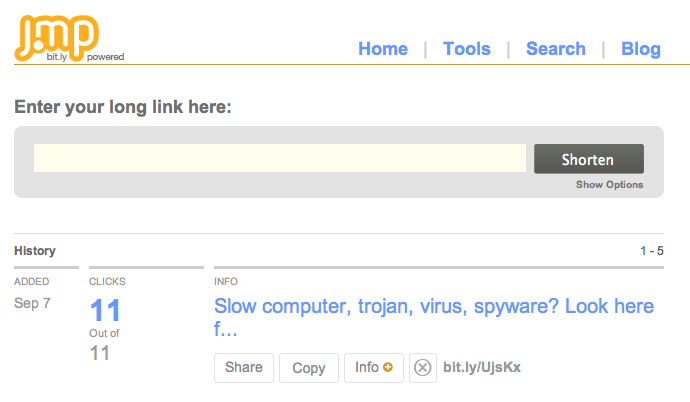Click the ADDED column header
Screen dimensions: 690x402
click(x=32, y=281)
